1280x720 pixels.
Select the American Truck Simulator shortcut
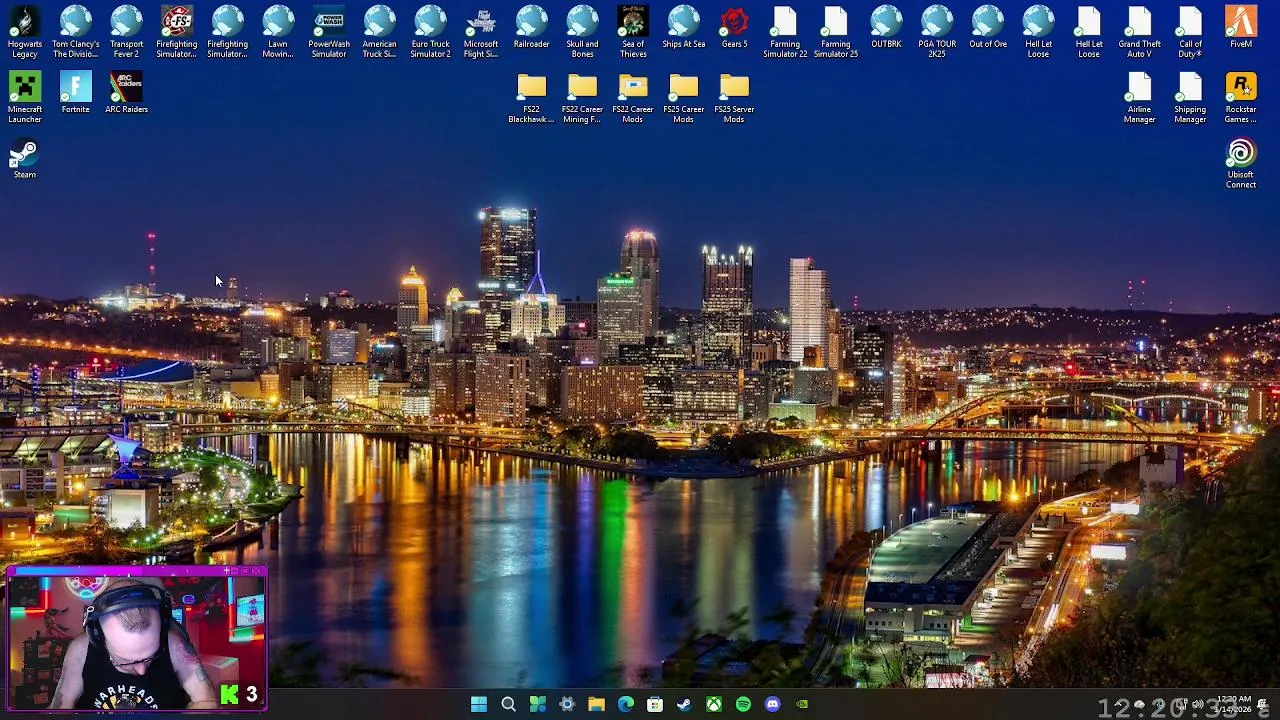[379, 32]
